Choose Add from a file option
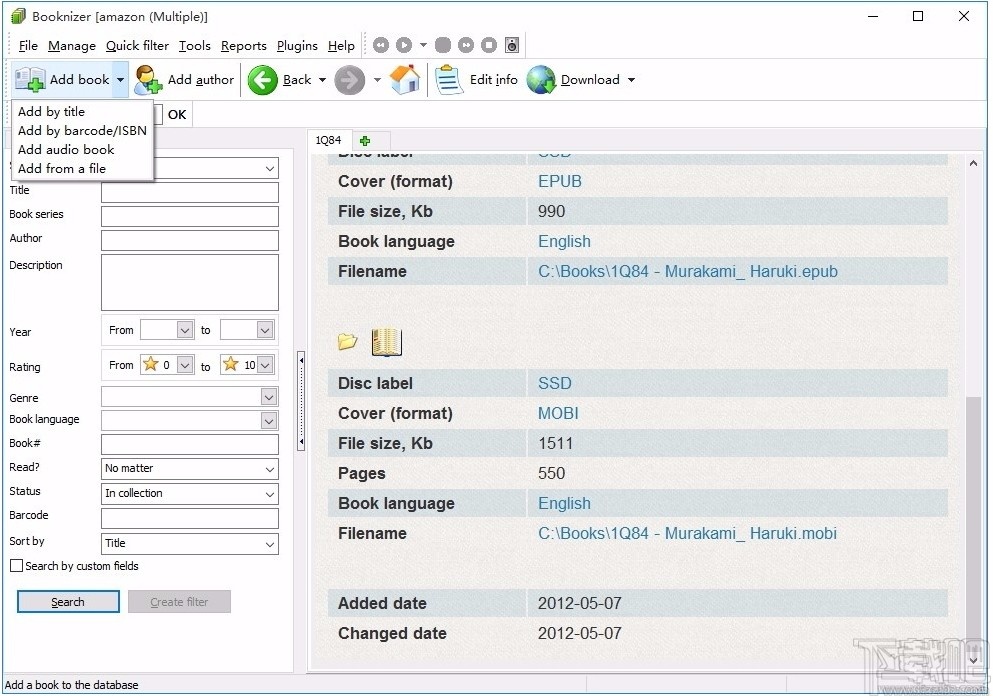This screenshot has height=696, width=993. 62,169
